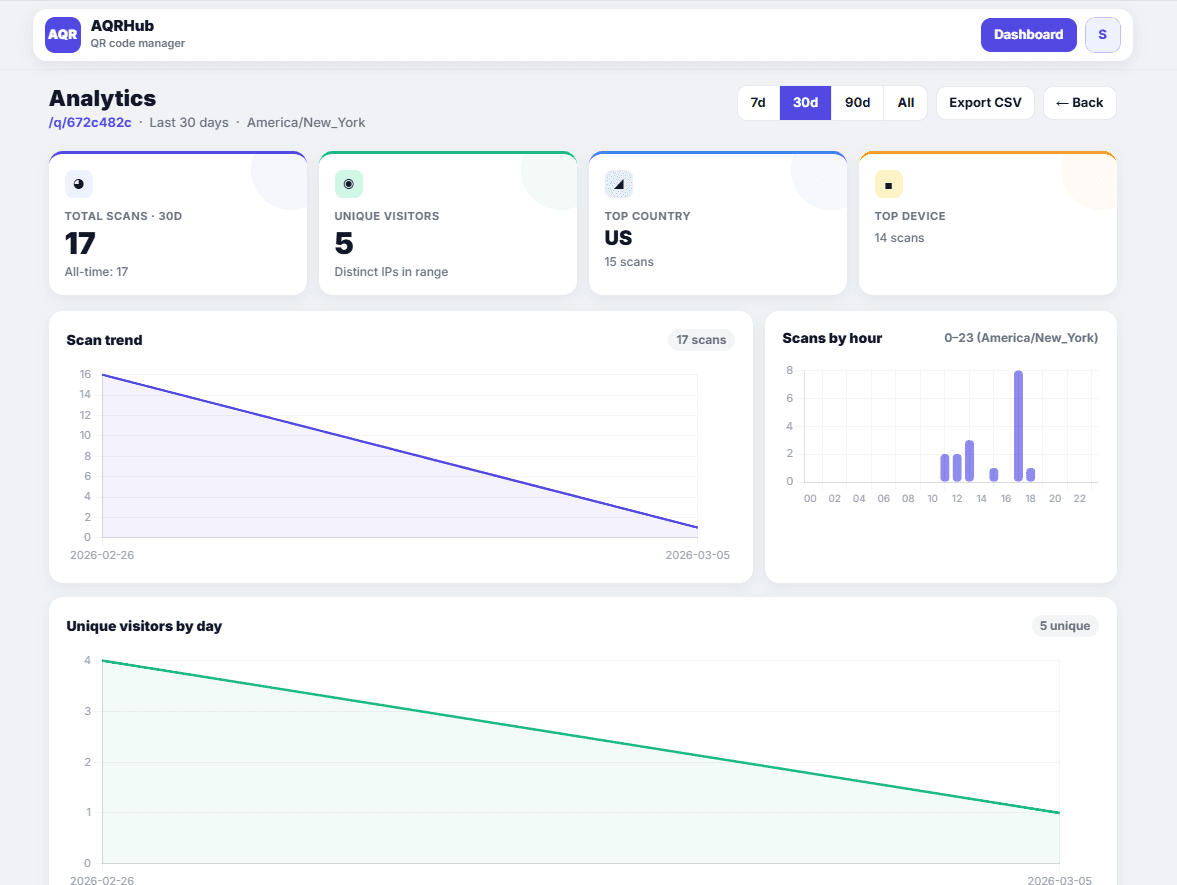
Task: Open the Dashboard page
Action: click(1029, 34)
